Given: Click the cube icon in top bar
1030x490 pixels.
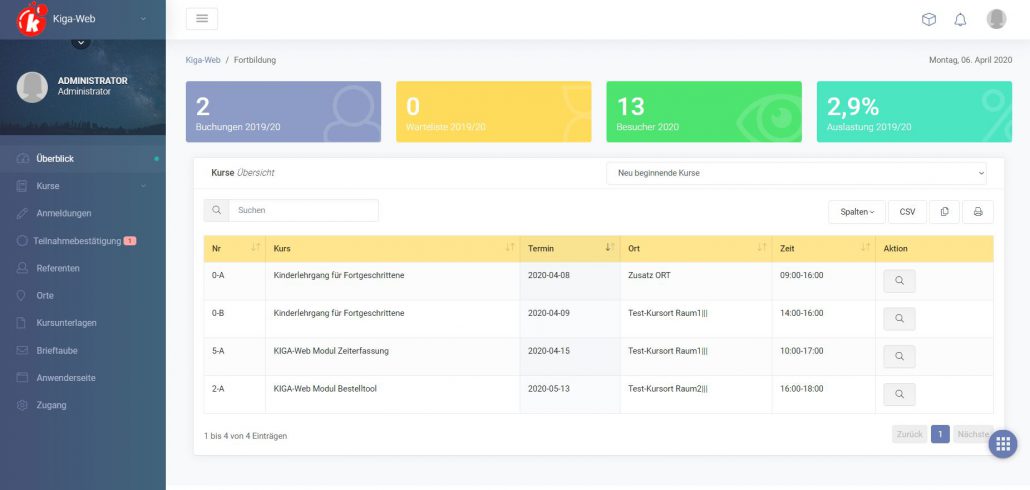Looking at the screenshot, I should 928,19.
